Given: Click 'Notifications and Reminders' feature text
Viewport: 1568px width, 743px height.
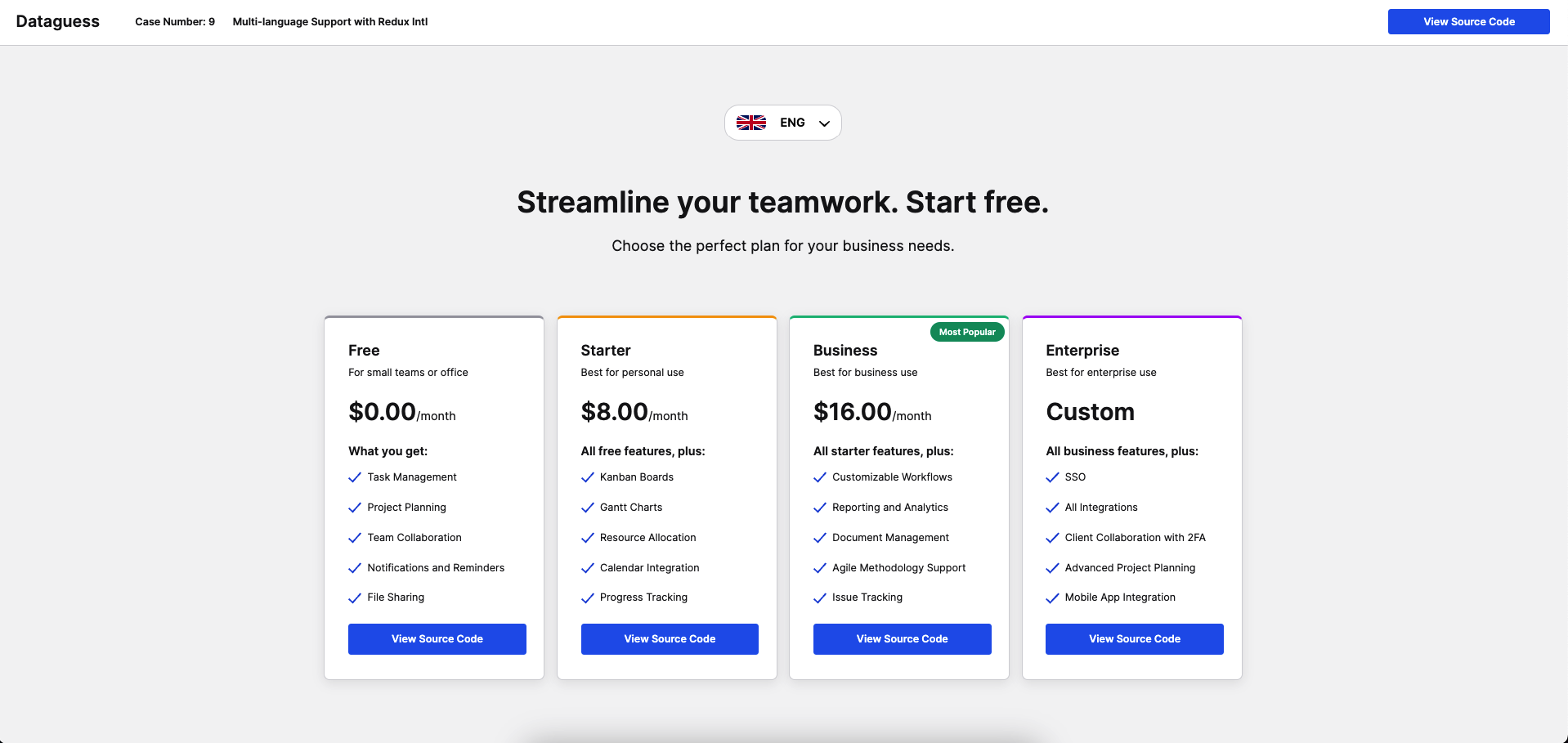Looking at the screenshot, I should coord(436,568).
